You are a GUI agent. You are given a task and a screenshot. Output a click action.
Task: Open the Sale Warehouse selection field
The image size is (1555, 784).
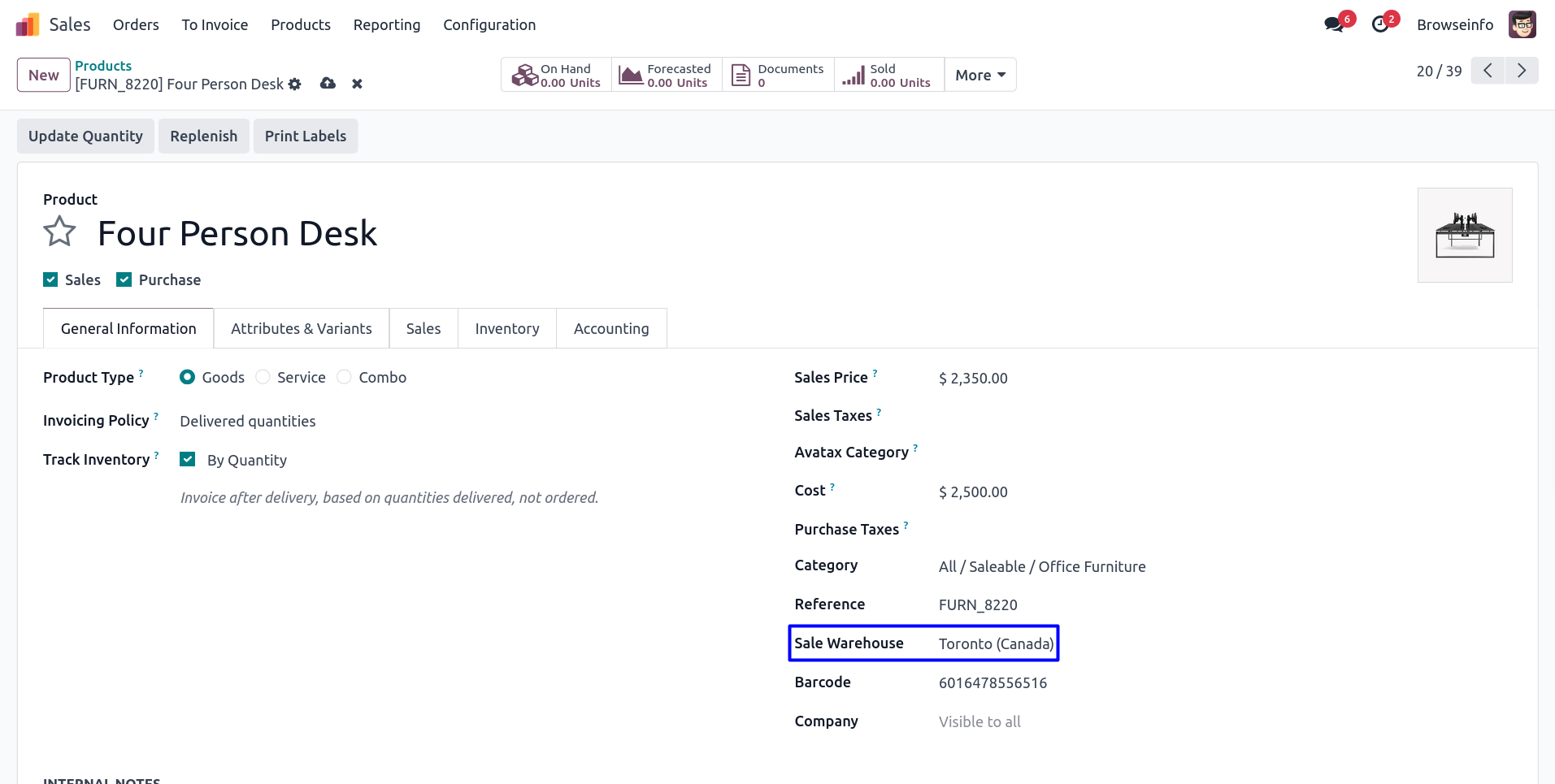pyautogui.click(x=996, y=644)
